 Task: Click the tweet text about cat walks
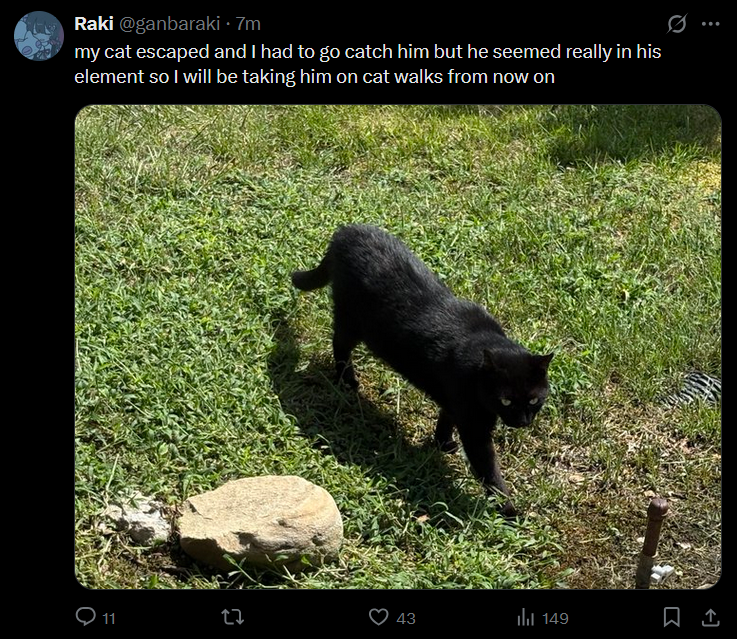click(x=367, y=64)
